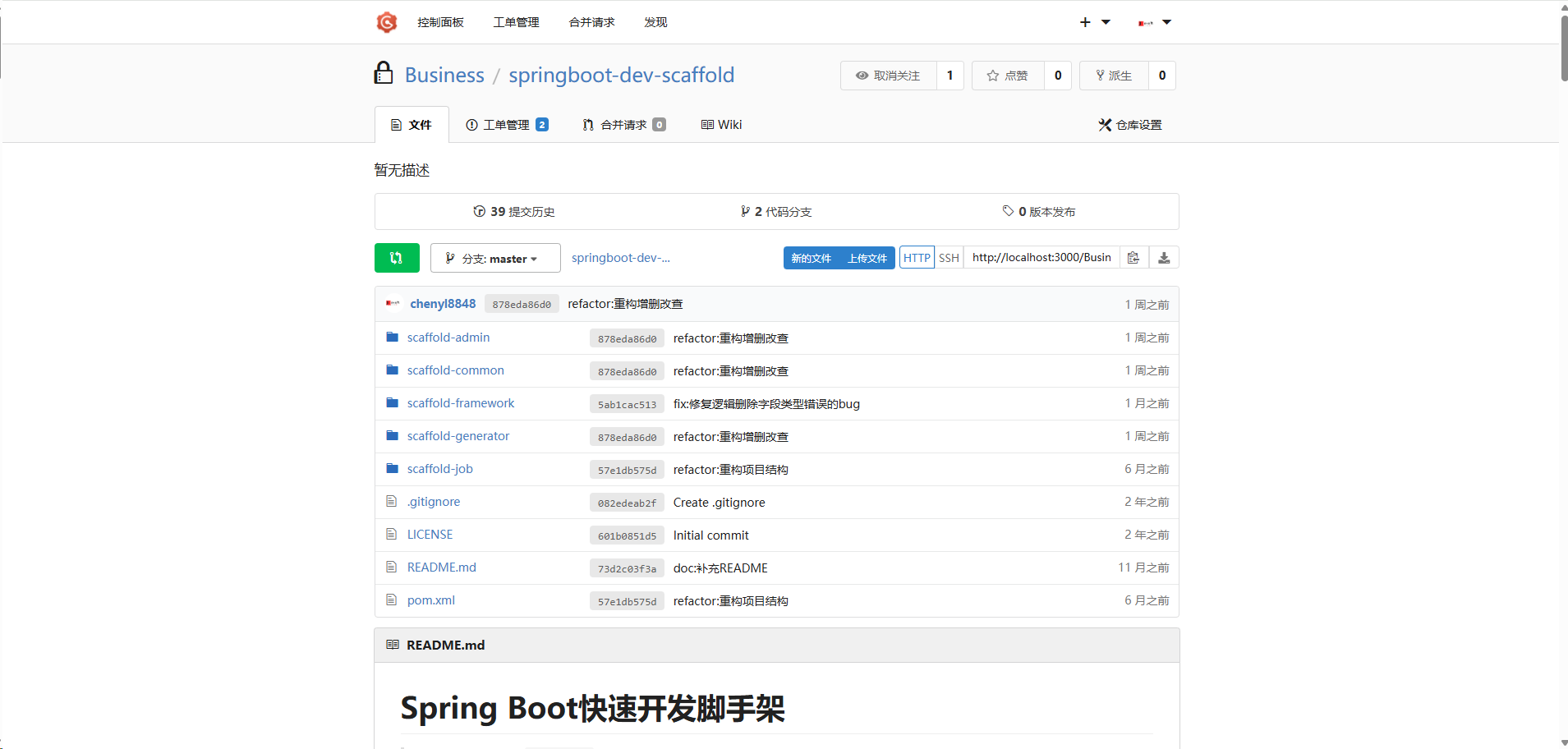This screenshot has height=749, width=1568.
Task: Open the user avatar menu dropdown
Action: pyautogui.click(x=1154, y=22)
